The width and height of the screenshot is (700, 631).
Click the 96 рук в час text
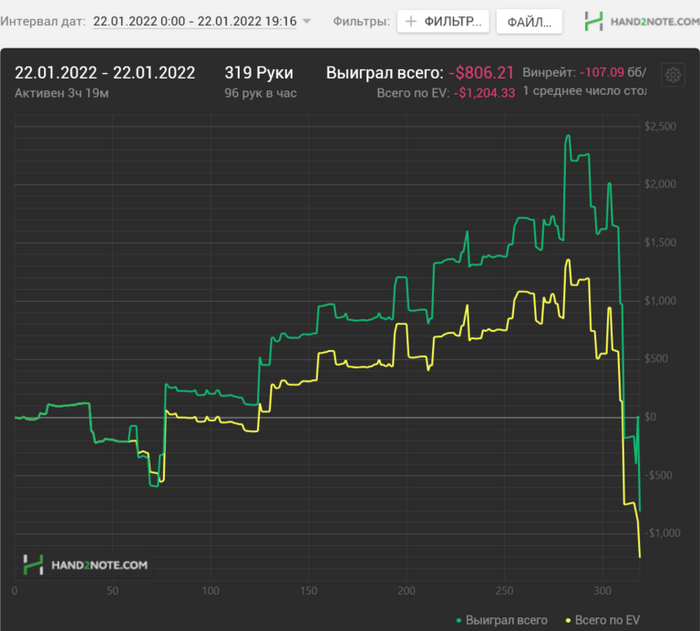261,93
